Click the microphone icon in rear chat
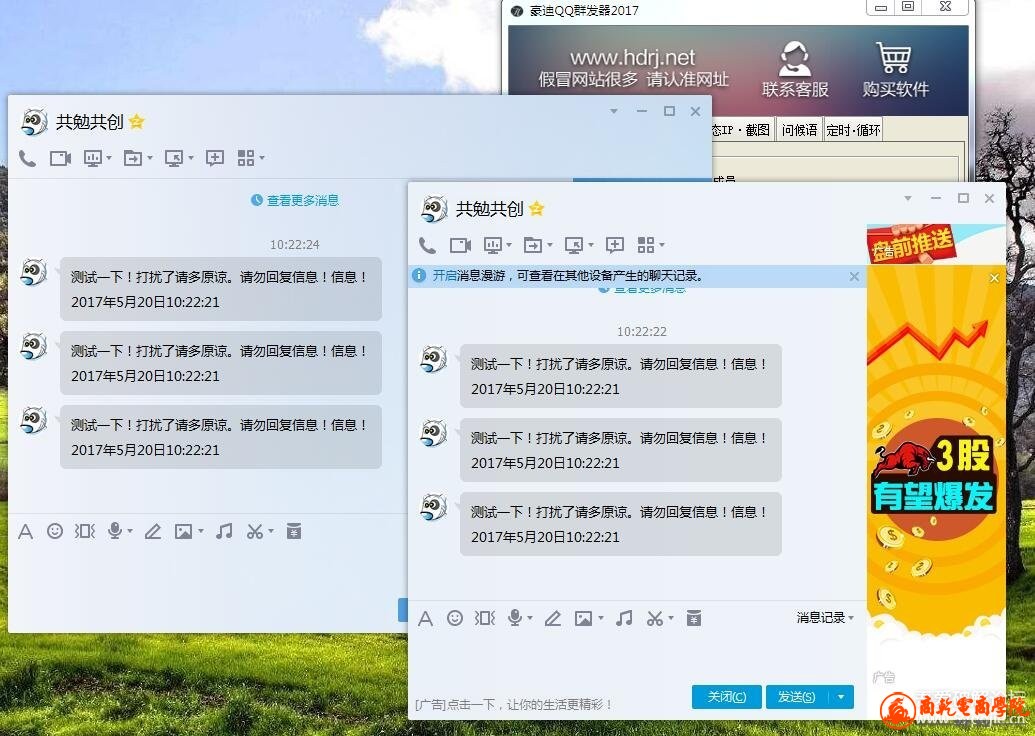 click(x=116, y=531)
